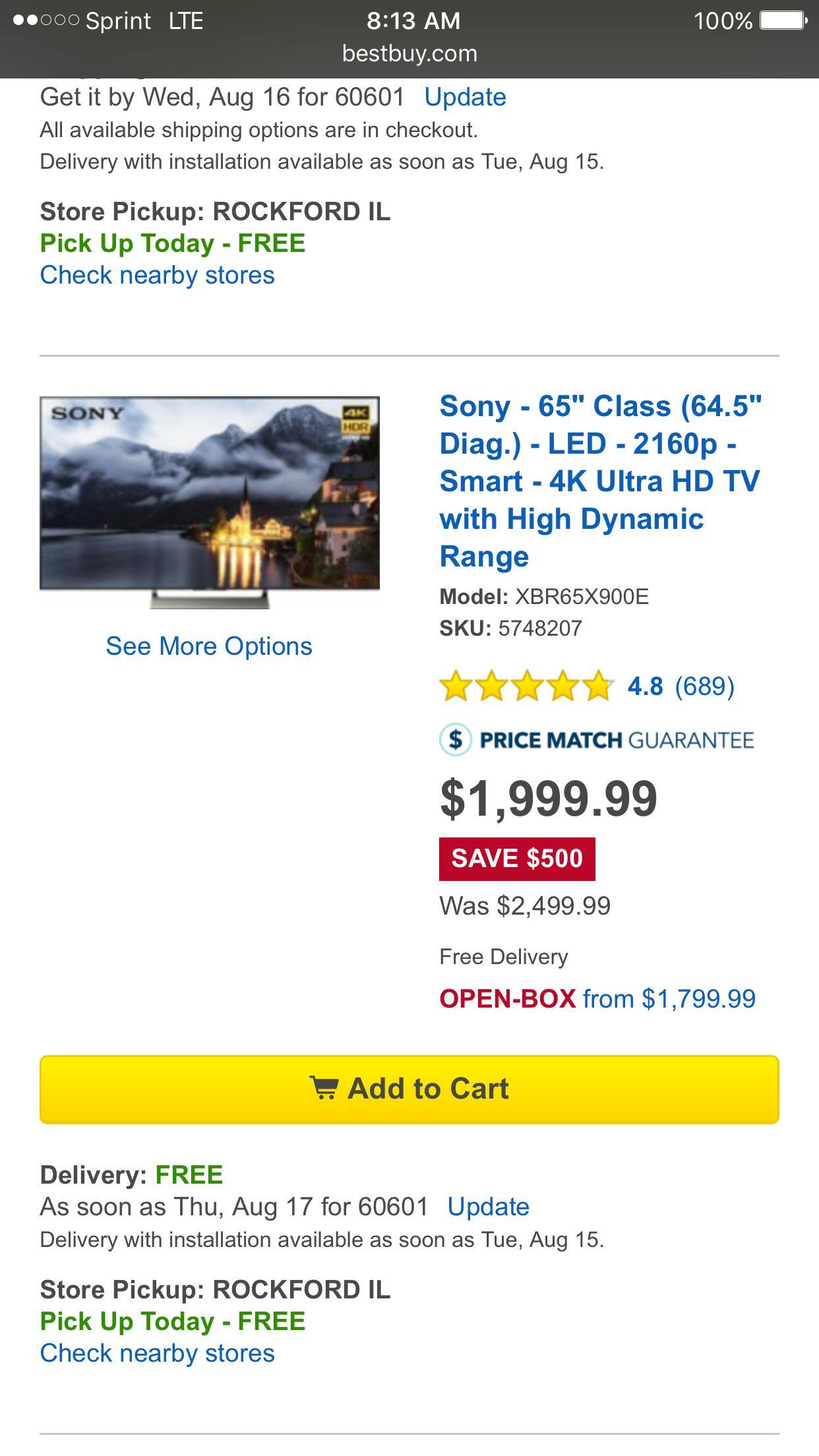819x1456 pixels.
Task: Tap the battery icon in the status bar
Action: click(x=783, y=20)
